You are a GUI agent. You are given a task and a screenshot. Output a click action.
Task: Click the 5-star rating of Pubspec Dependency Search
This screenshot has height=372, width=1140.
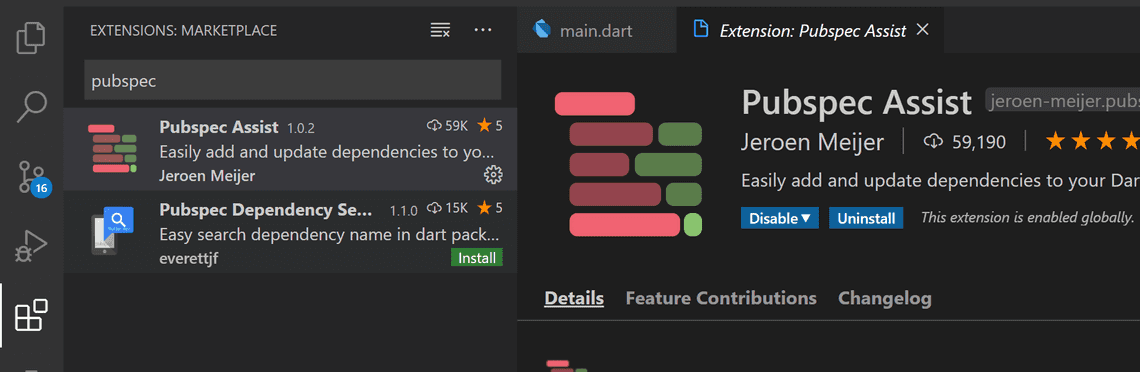coord(490,209)
